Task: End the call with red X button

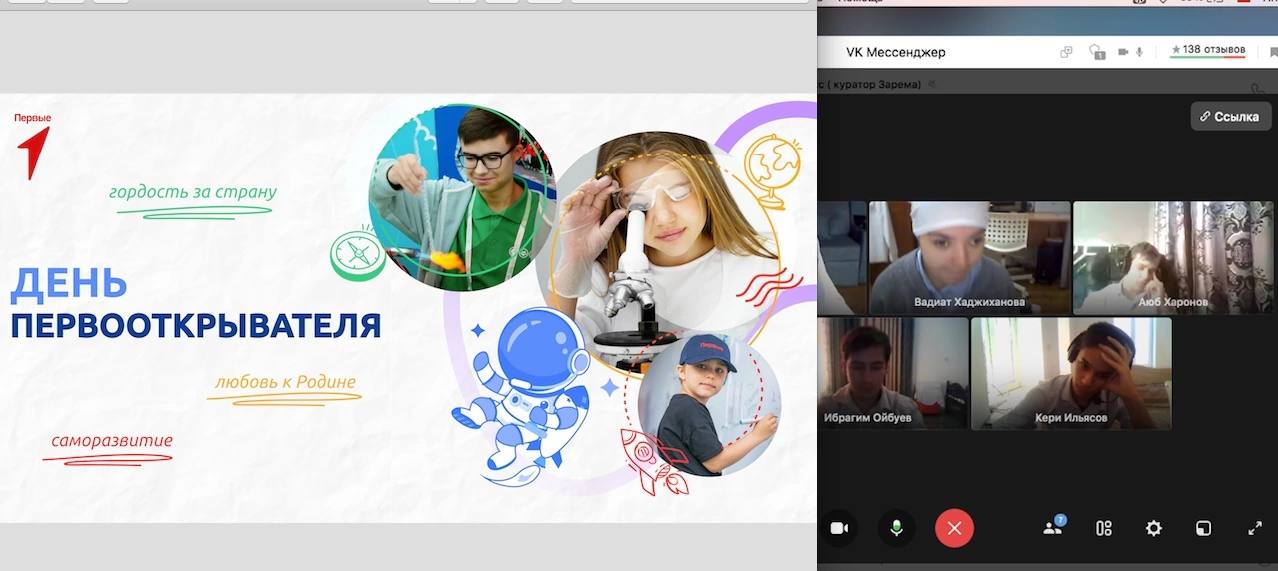Action: tap(954, 528)
